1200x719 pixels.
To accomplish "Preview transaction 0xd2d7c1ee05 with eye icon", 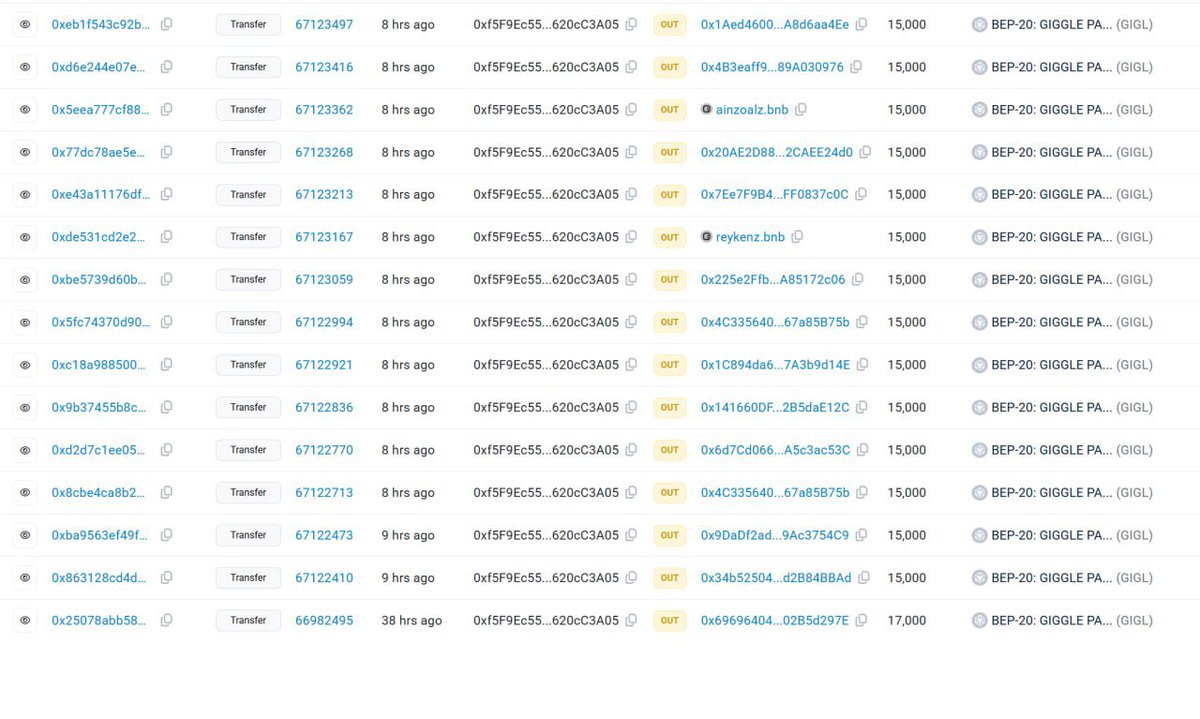I will [x=25, y=450].
